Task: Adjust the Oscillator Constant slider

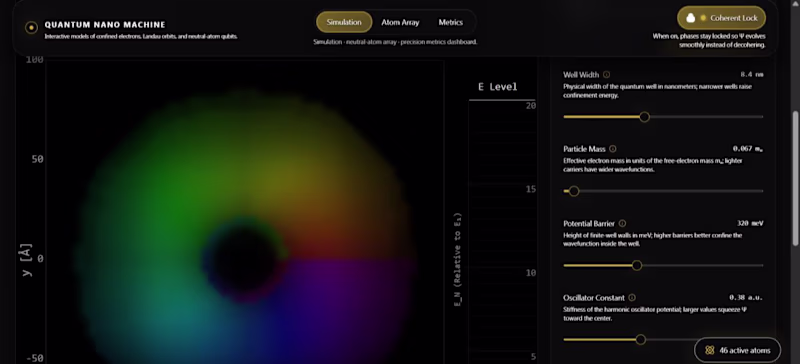Action: pos(663,339)
